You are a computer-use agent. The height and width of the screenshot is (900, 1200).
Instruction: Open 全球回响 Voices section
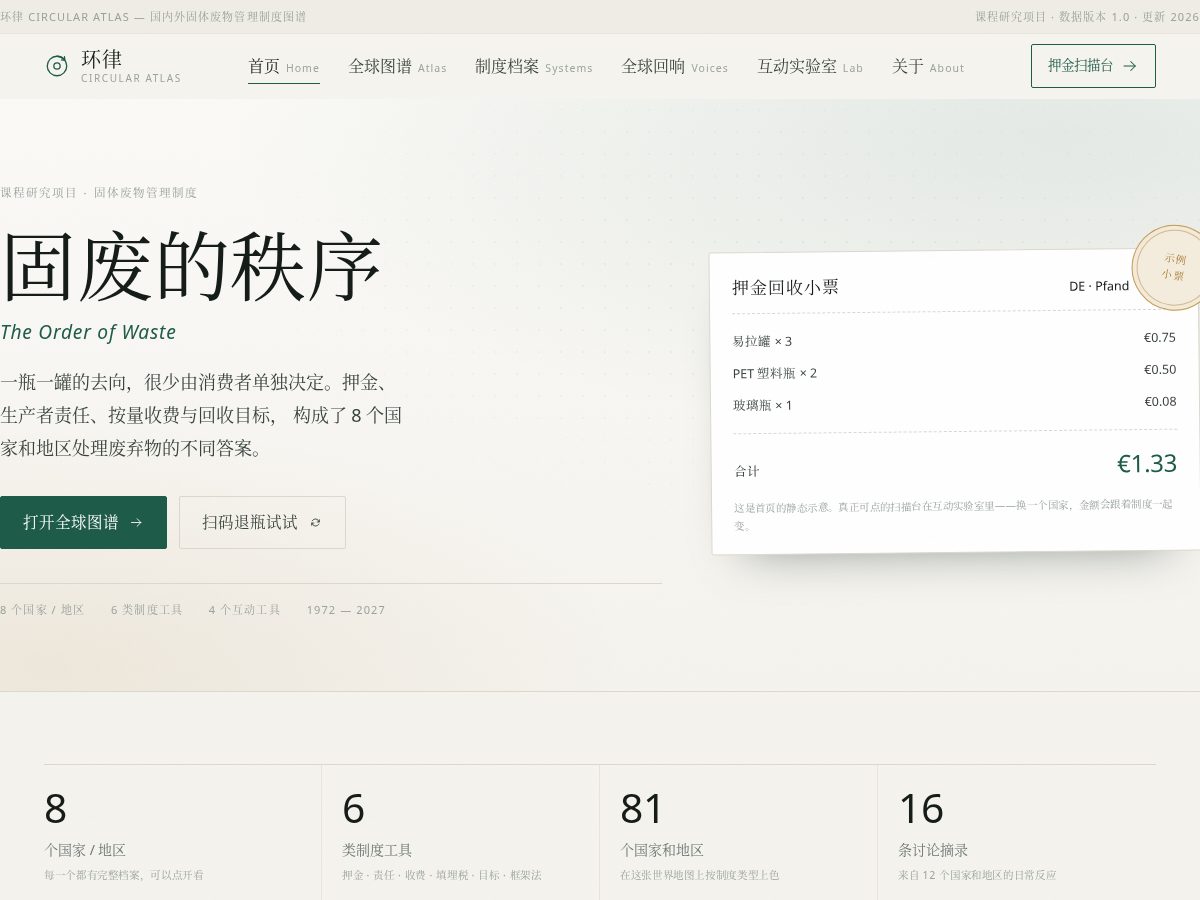click(675, 66)
